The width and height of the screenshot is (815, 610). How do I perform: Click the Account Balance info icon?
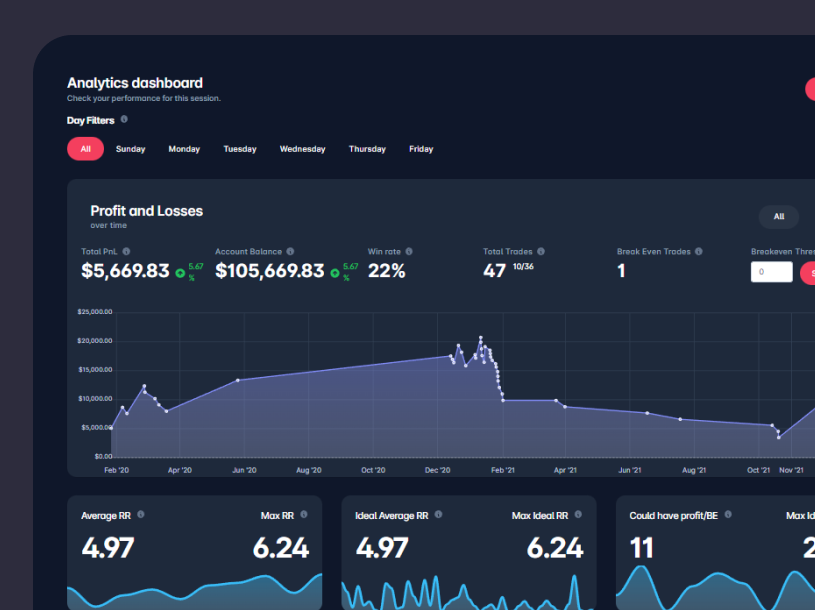(290, 252)
